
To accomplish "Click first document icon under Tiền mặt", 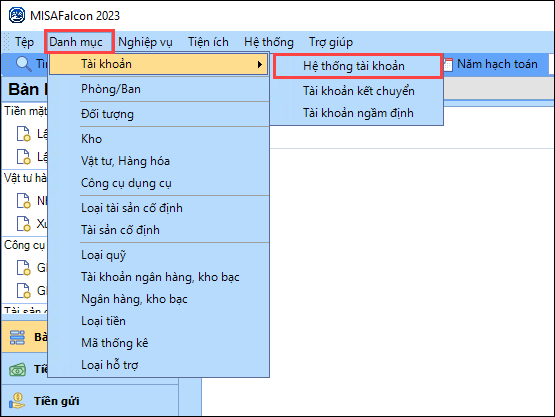I will [24, 133].
